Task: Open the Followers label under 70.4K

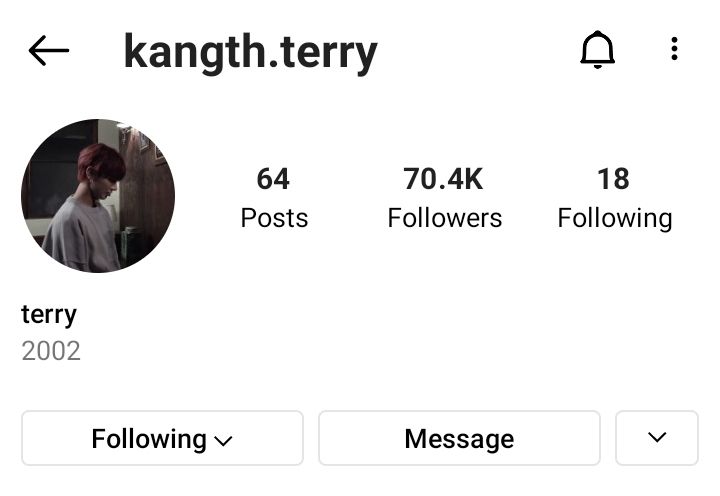Action: [444, 218]
